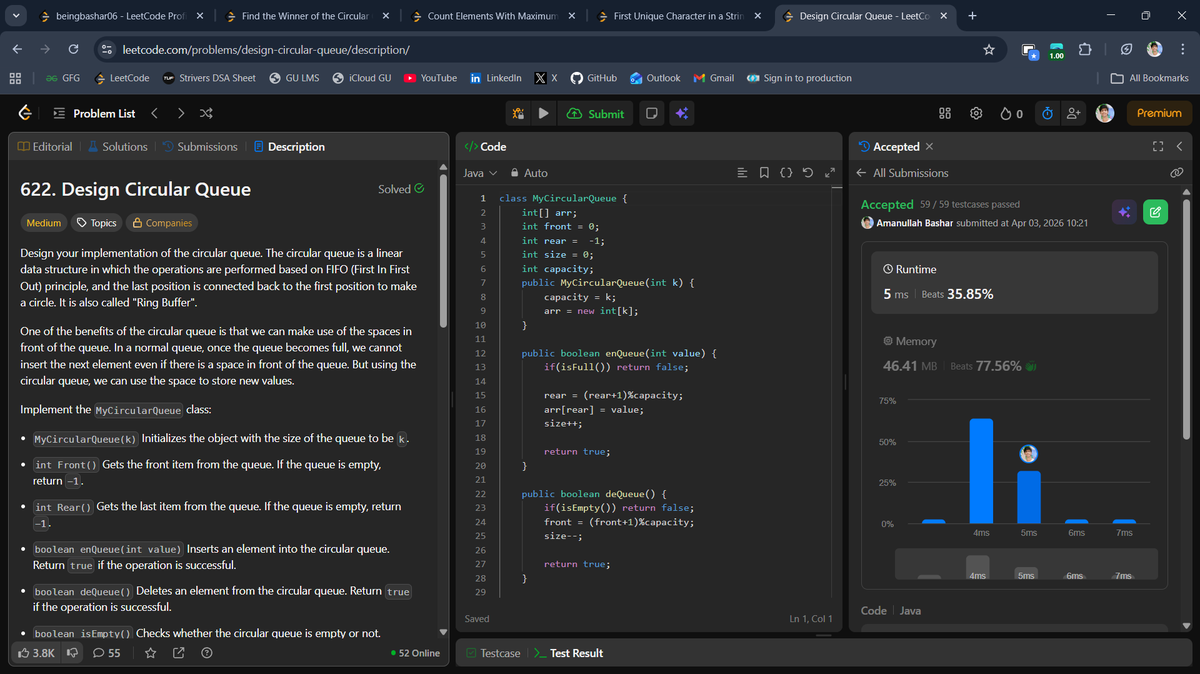Go to previous problem arrow
1200x674 pixels.
(x=156, y=114)
